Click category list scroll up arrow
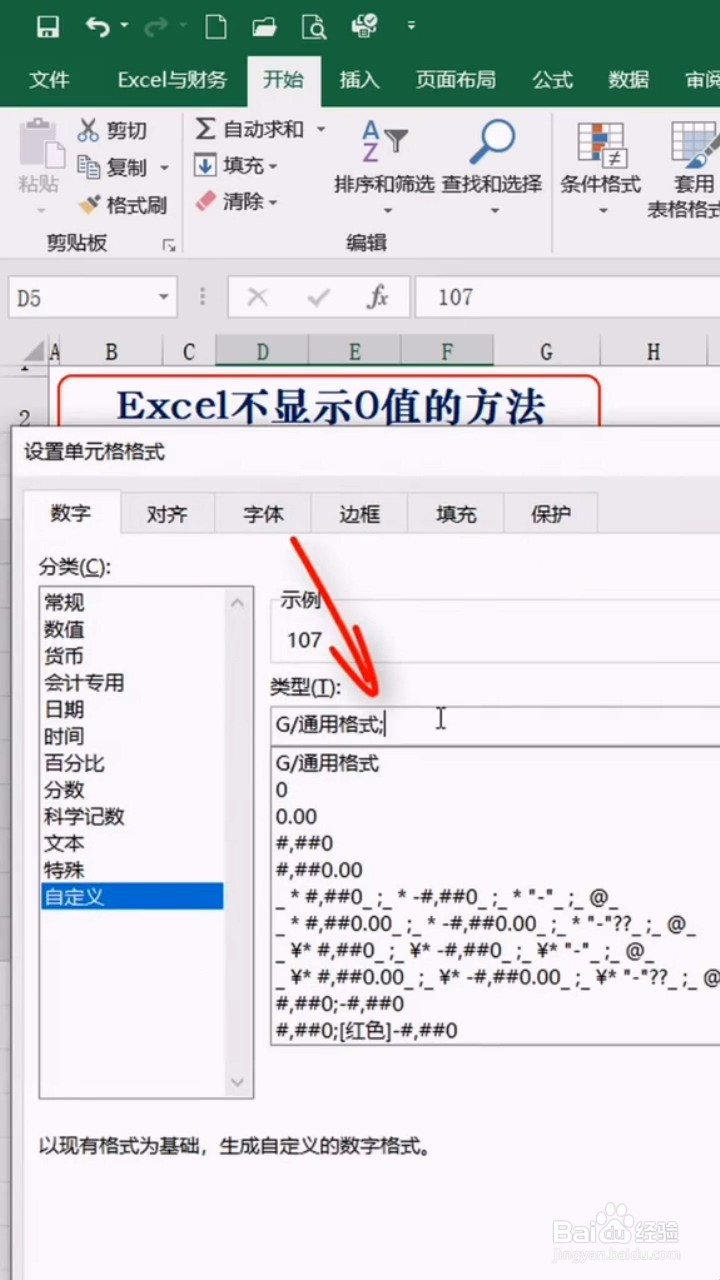The height and width of the screenshot is (1280, 720). pyautogui.click(x=237, y=602)
